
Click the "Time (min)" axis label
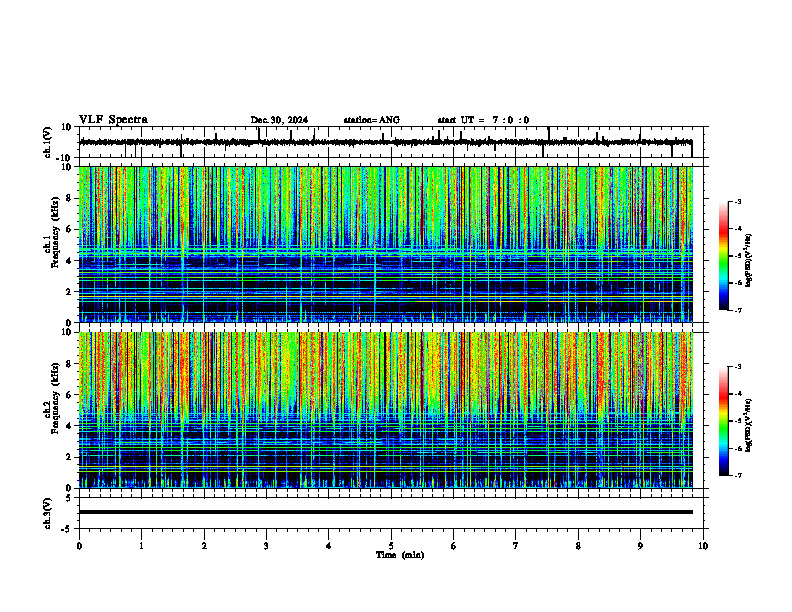pos(400,555)
